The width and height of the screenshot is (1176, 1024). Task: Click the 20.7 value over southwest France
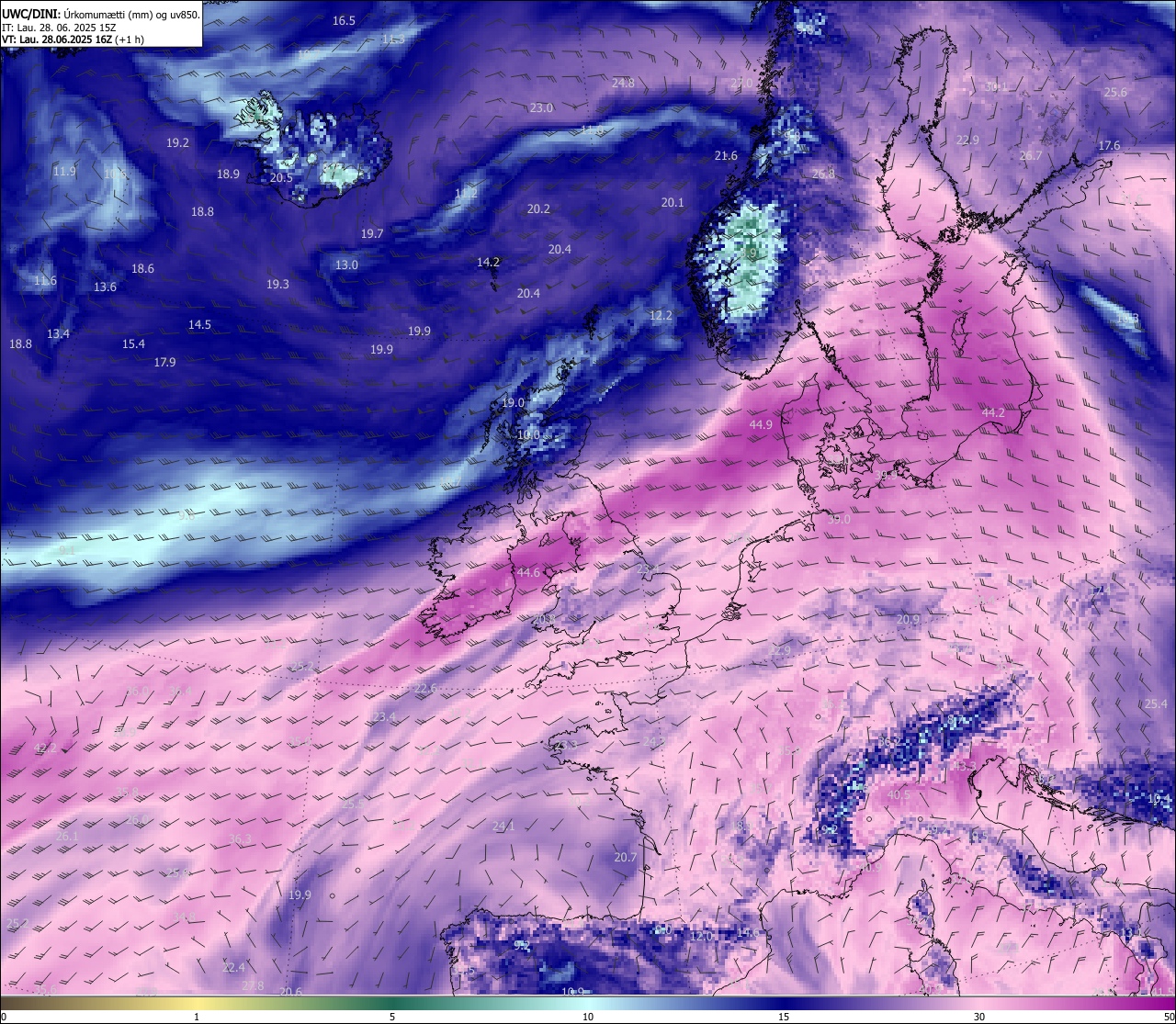pyautogui.click(x=625, y=857)
